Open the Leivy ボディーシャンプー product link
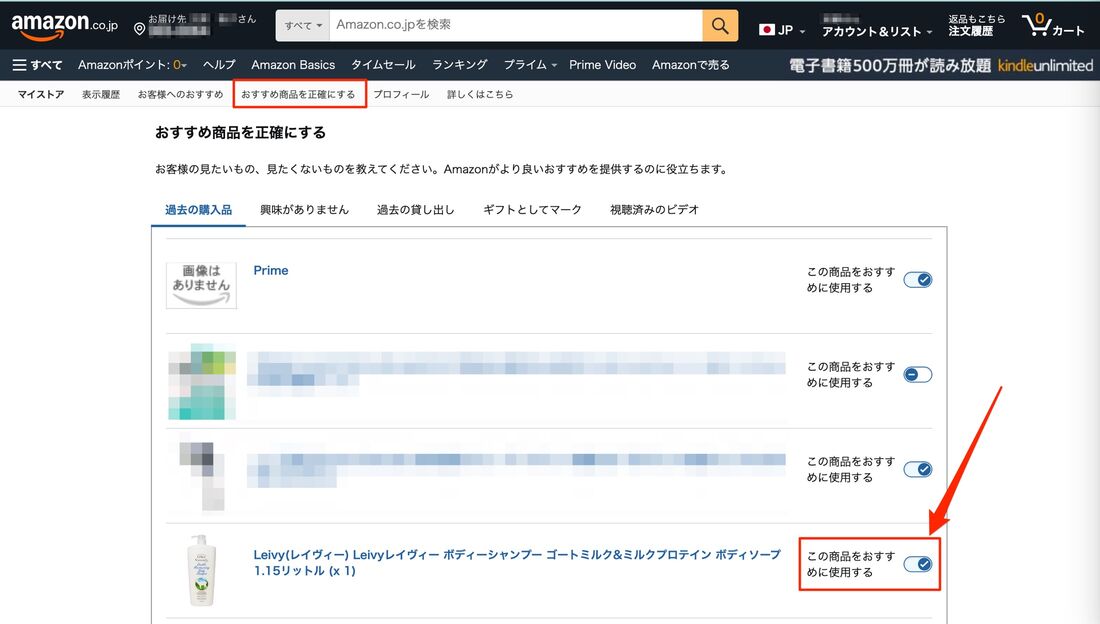The width and height of the screenshot is (1100, 624). (517, 562)
